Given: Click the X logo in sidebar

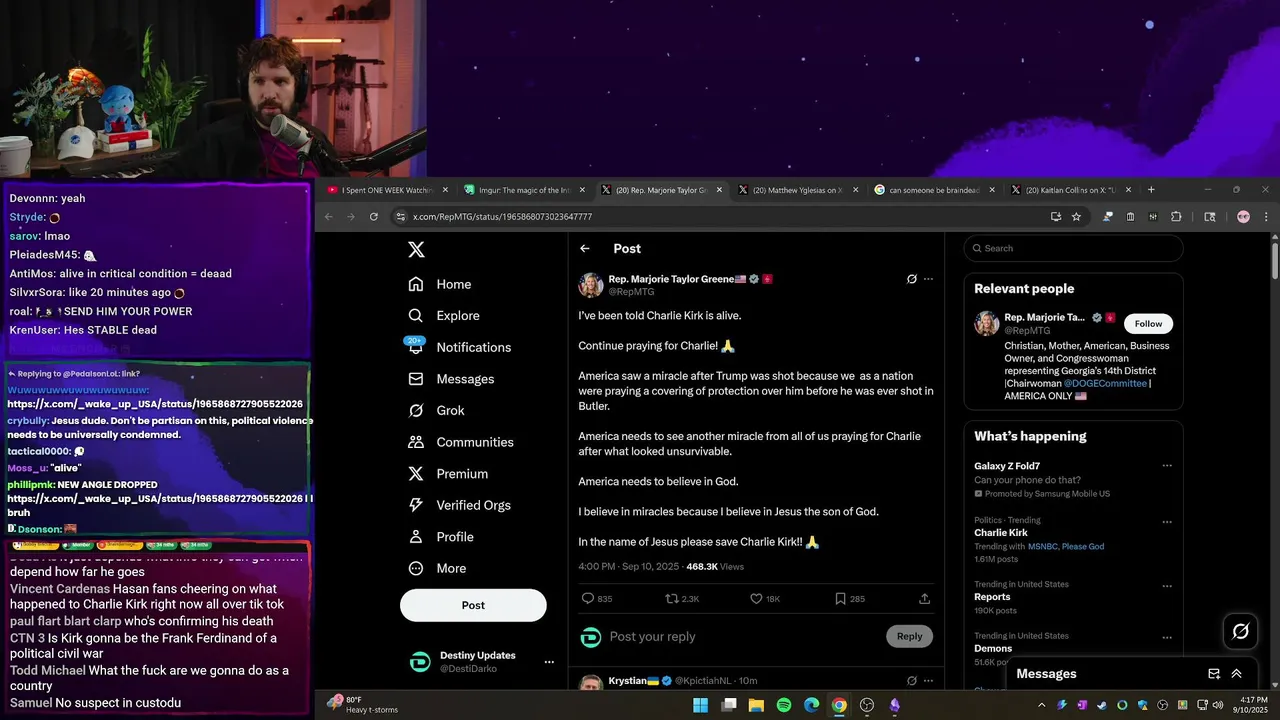Looking at the screenshot, I should [416, 250].
